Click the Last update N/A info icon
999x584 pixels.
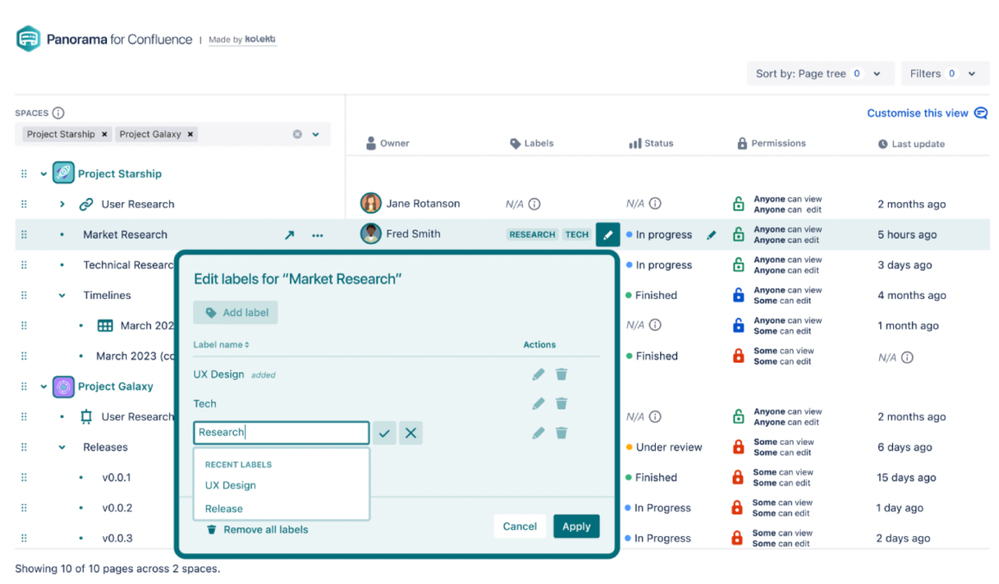click(x=907, y=358)
